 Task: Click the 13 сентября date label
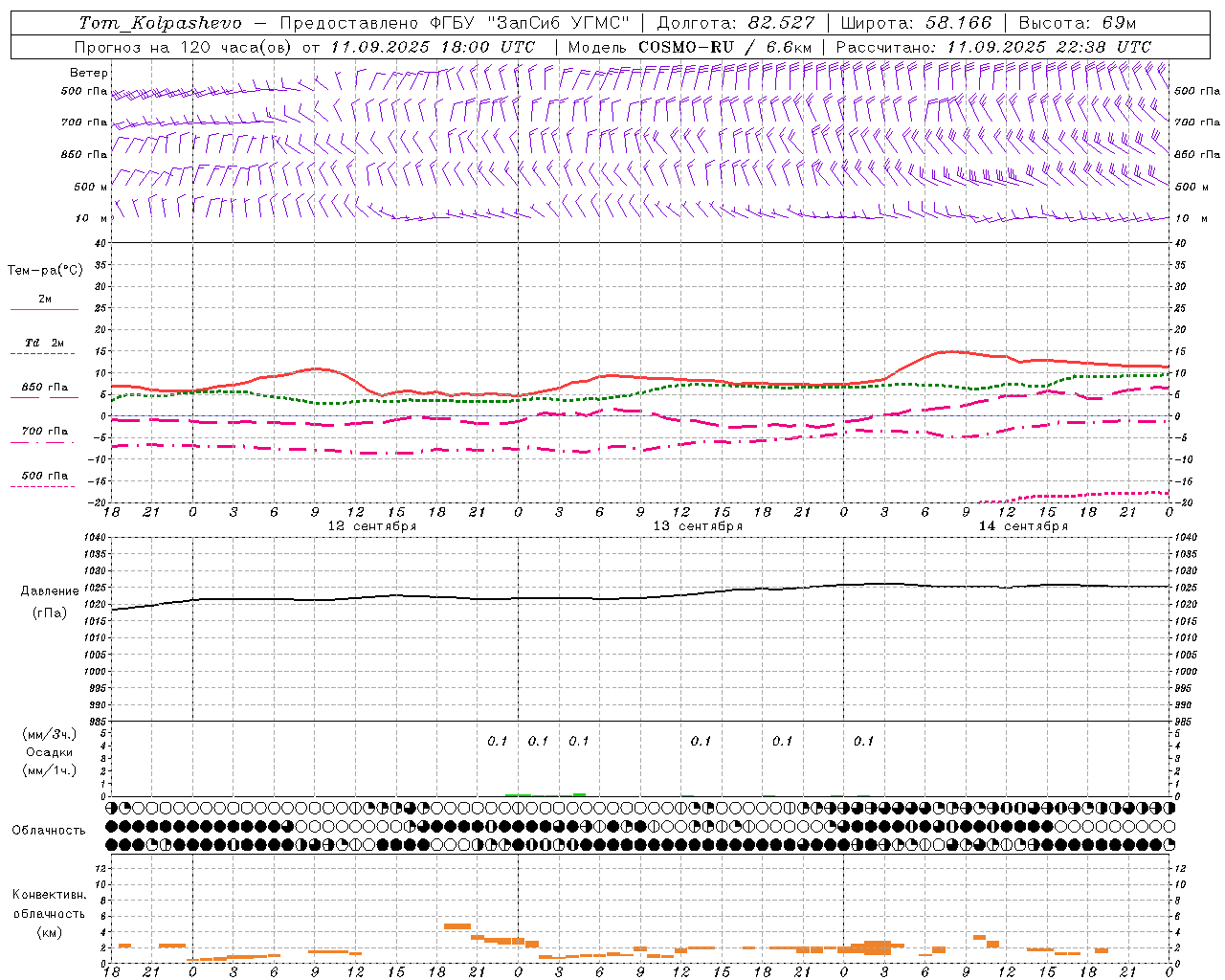click(x=698, y=526)
